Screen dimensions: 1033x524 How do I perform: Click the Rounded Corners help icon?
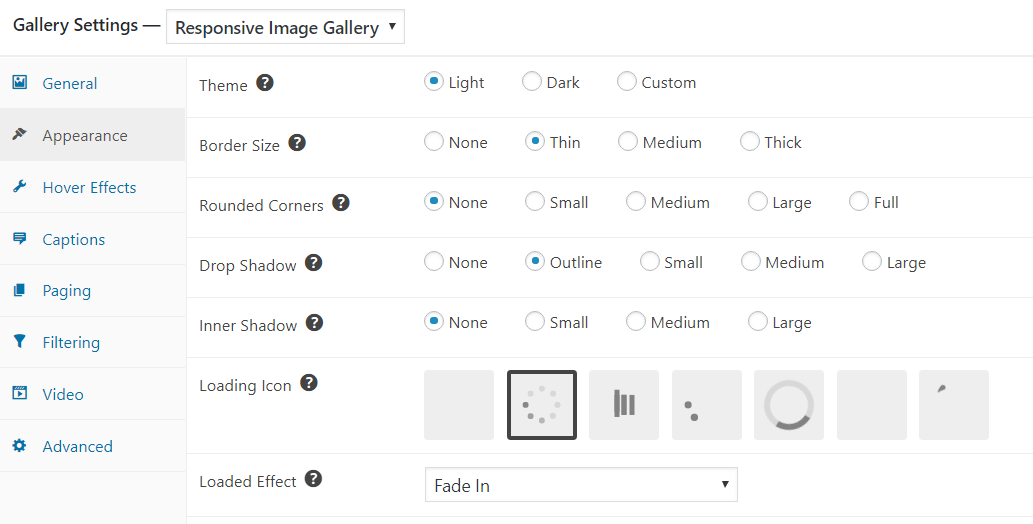coord(341,203)
